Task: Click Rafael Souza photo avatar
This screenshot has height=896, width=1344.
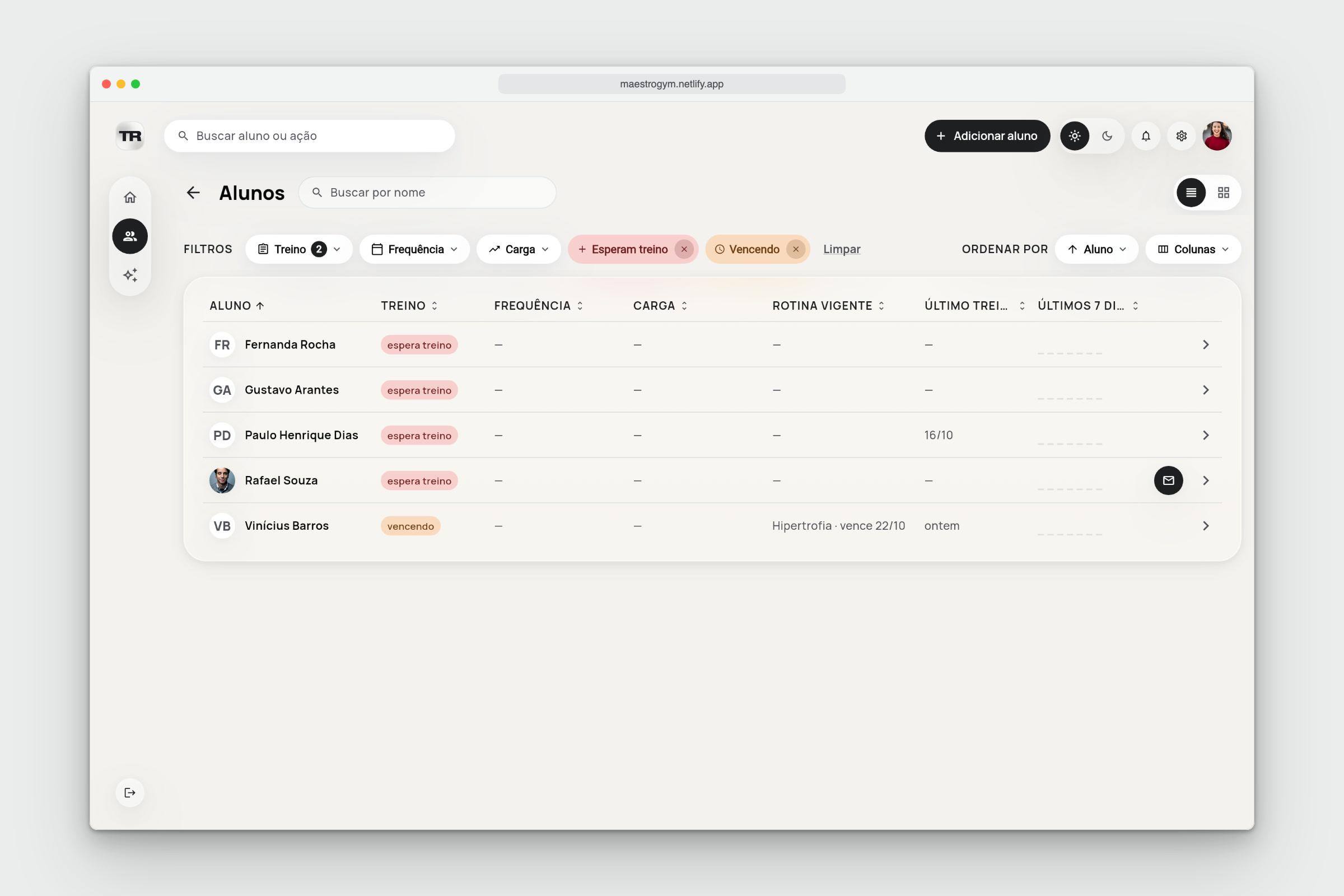Action: 222,480
